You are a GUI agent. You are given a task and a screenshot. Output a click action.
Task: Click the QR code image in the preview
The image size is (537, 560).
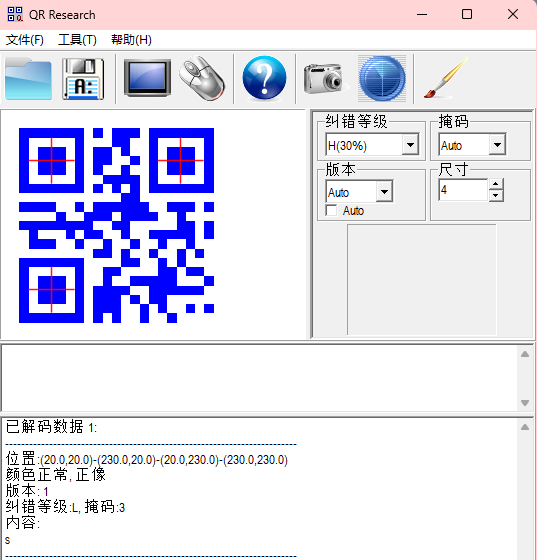point(116,225)
